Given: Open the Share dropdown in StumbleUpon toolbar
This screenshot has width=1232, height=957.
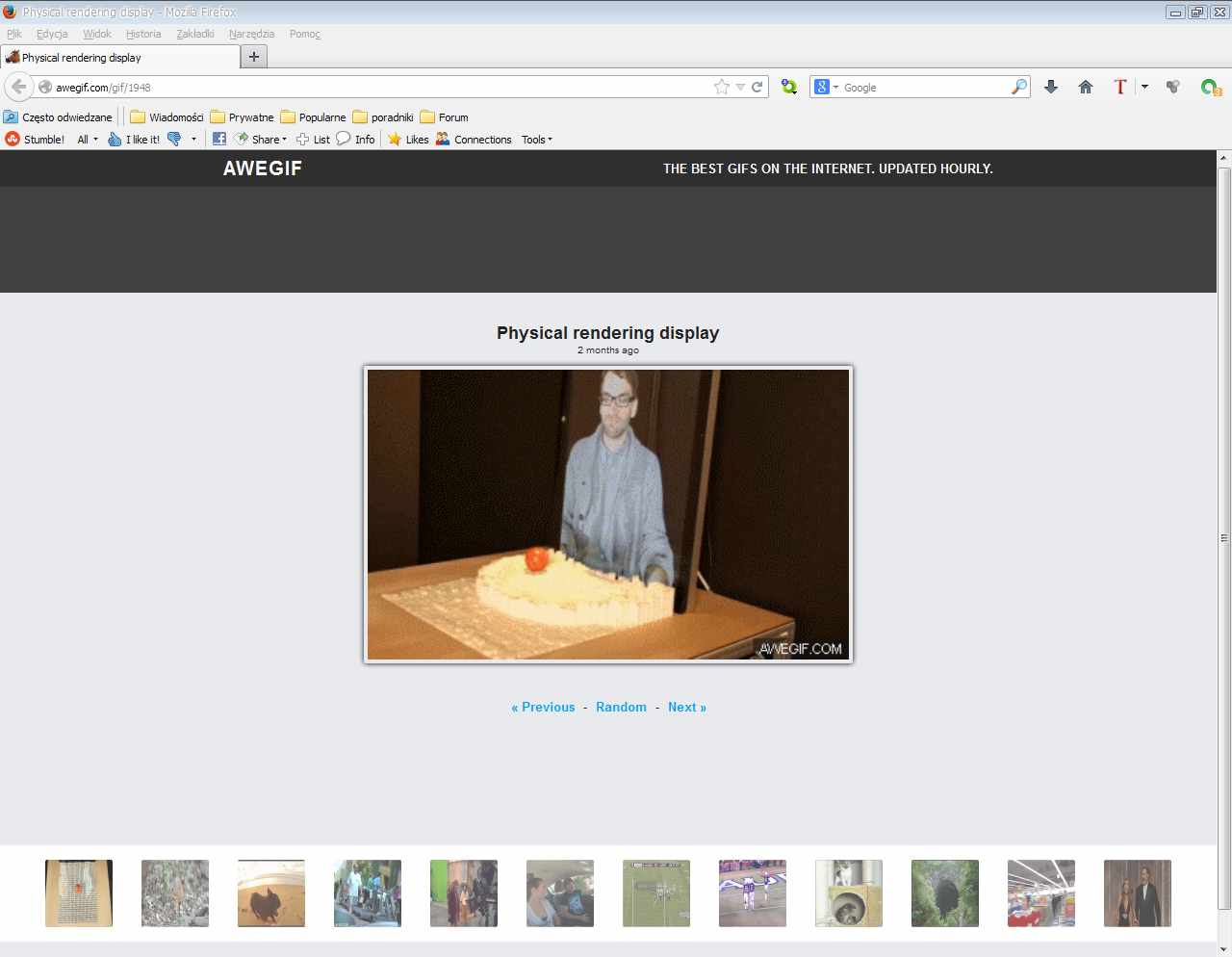Looking at the screenshot, I should point(261,139).
